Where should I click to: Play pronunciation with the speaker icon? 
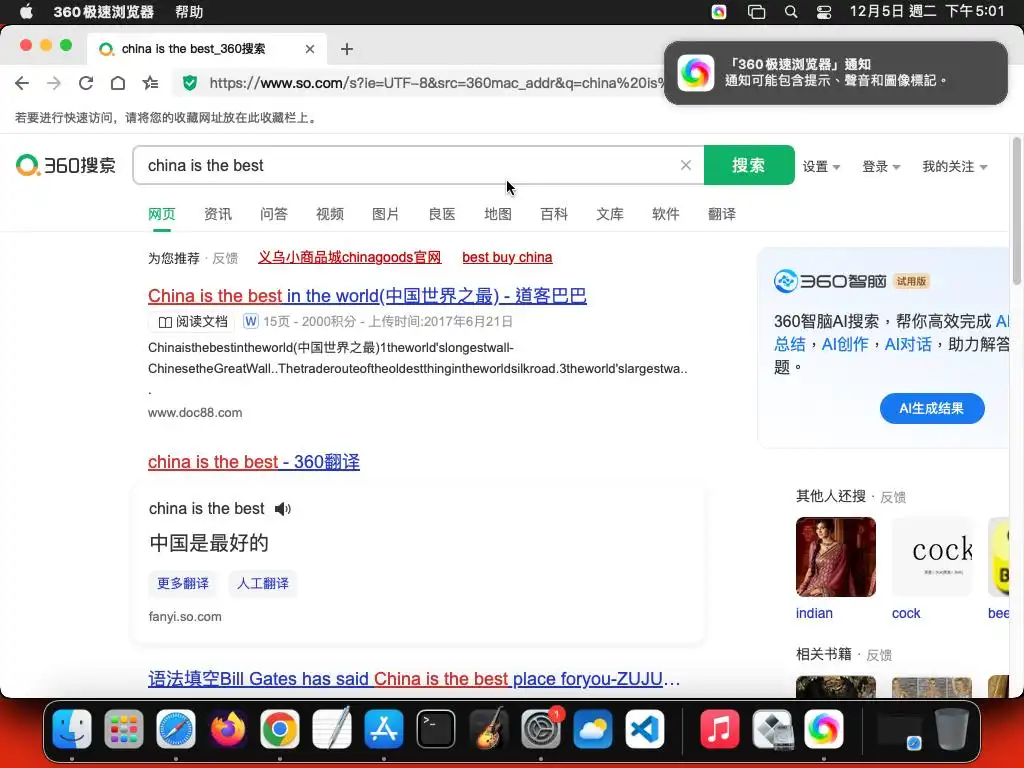(283, 509)
